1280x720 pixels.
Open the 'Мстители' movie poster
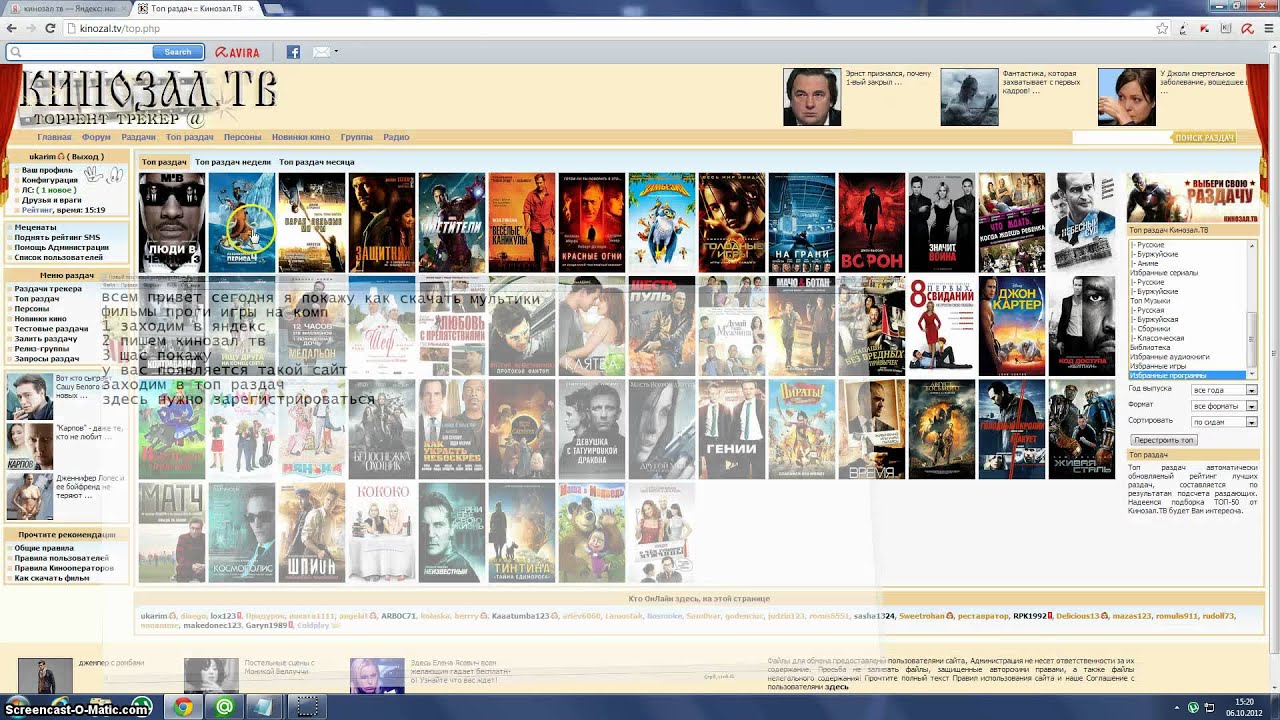pyautogui.click(x=452, y=222)
